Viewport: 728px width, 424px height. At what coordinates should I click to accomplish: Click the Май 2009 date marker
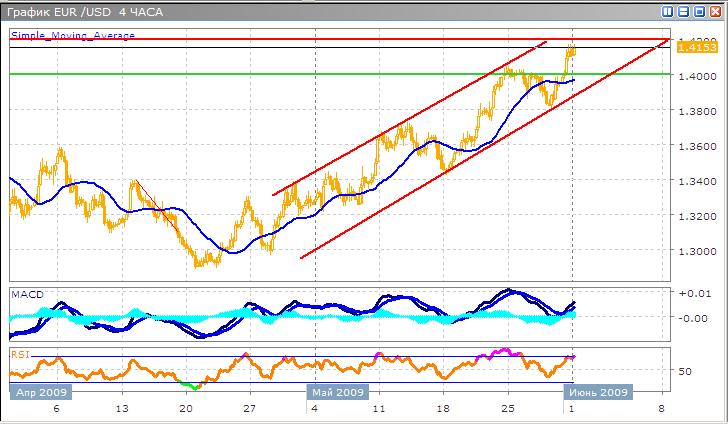tap(337, 392)
